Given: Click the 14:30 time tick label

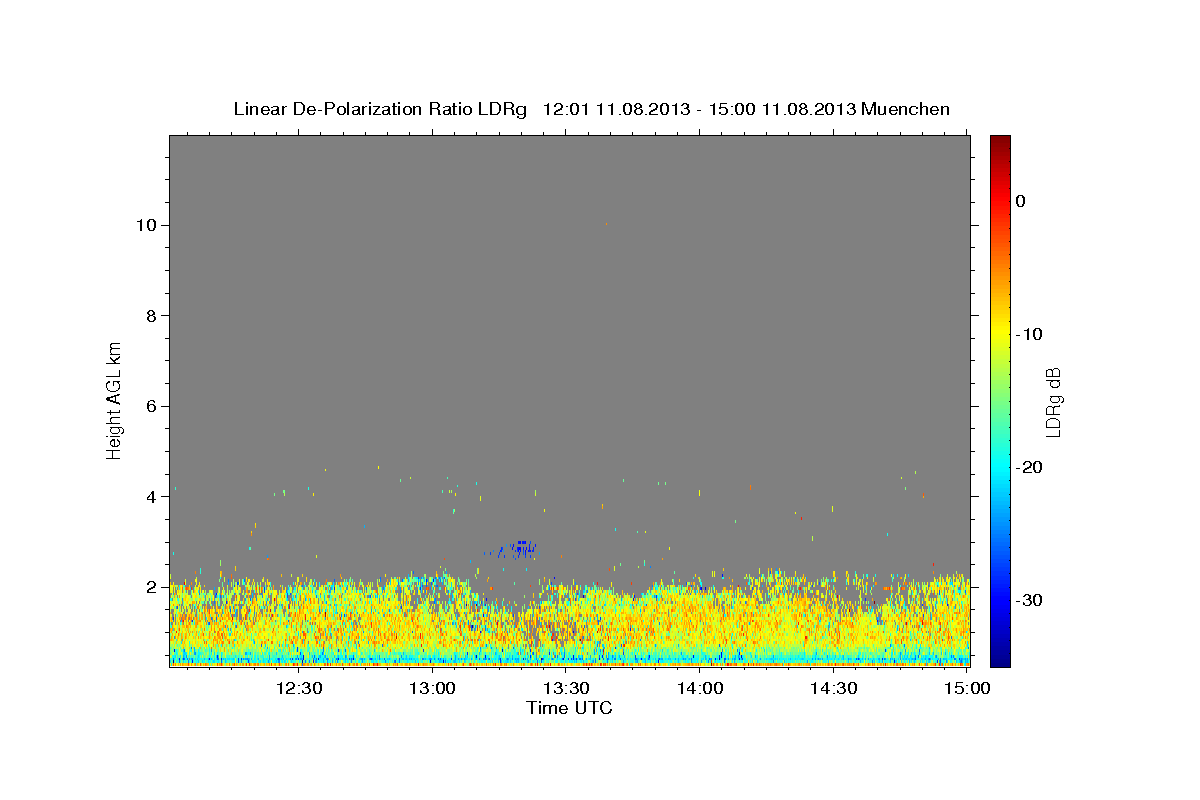Looking at the screenshot, I should pyautogui.click(x=834, y=688).
